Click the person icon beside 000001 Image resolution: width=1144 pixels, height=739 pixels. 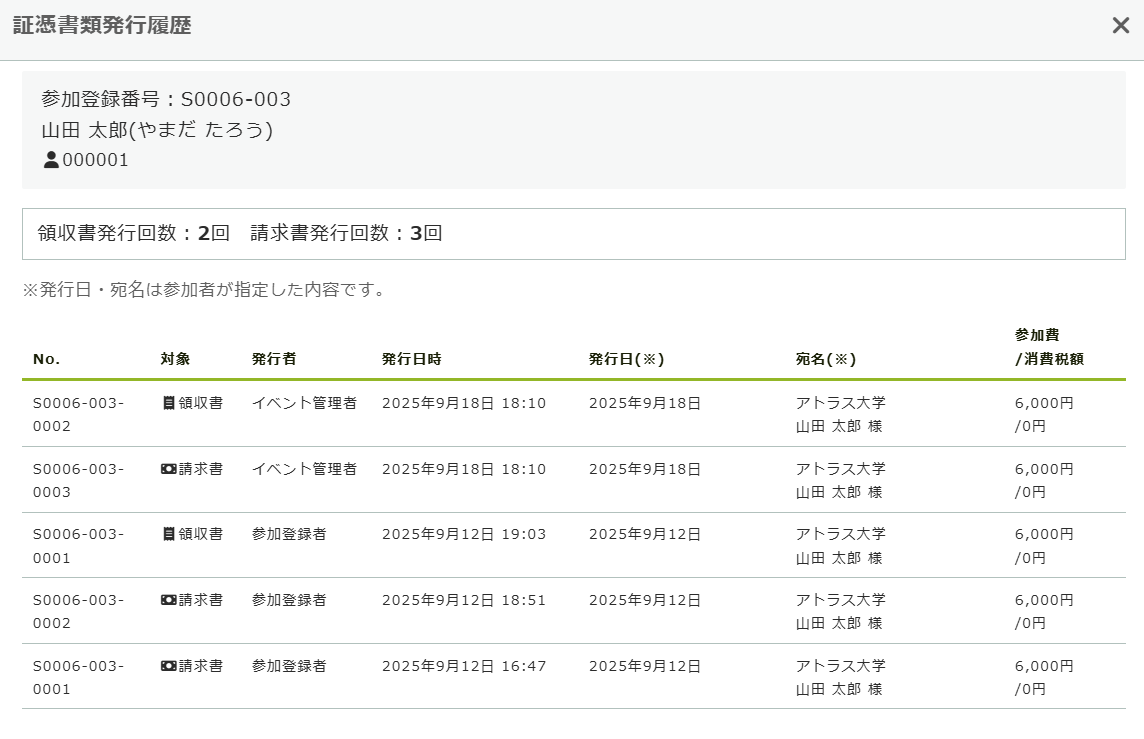coord(51,160)
